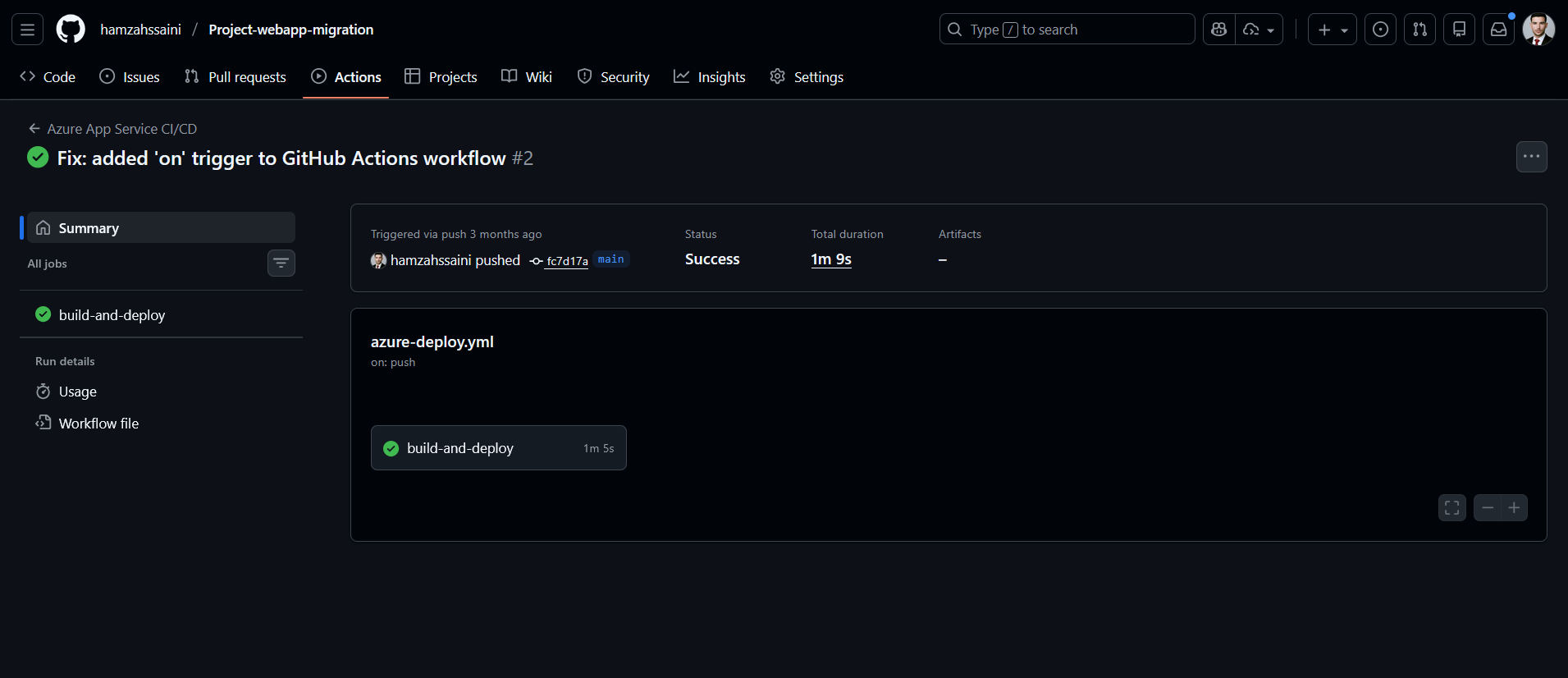
Task: Focus the Type to search field
Action: [1067, 30]
